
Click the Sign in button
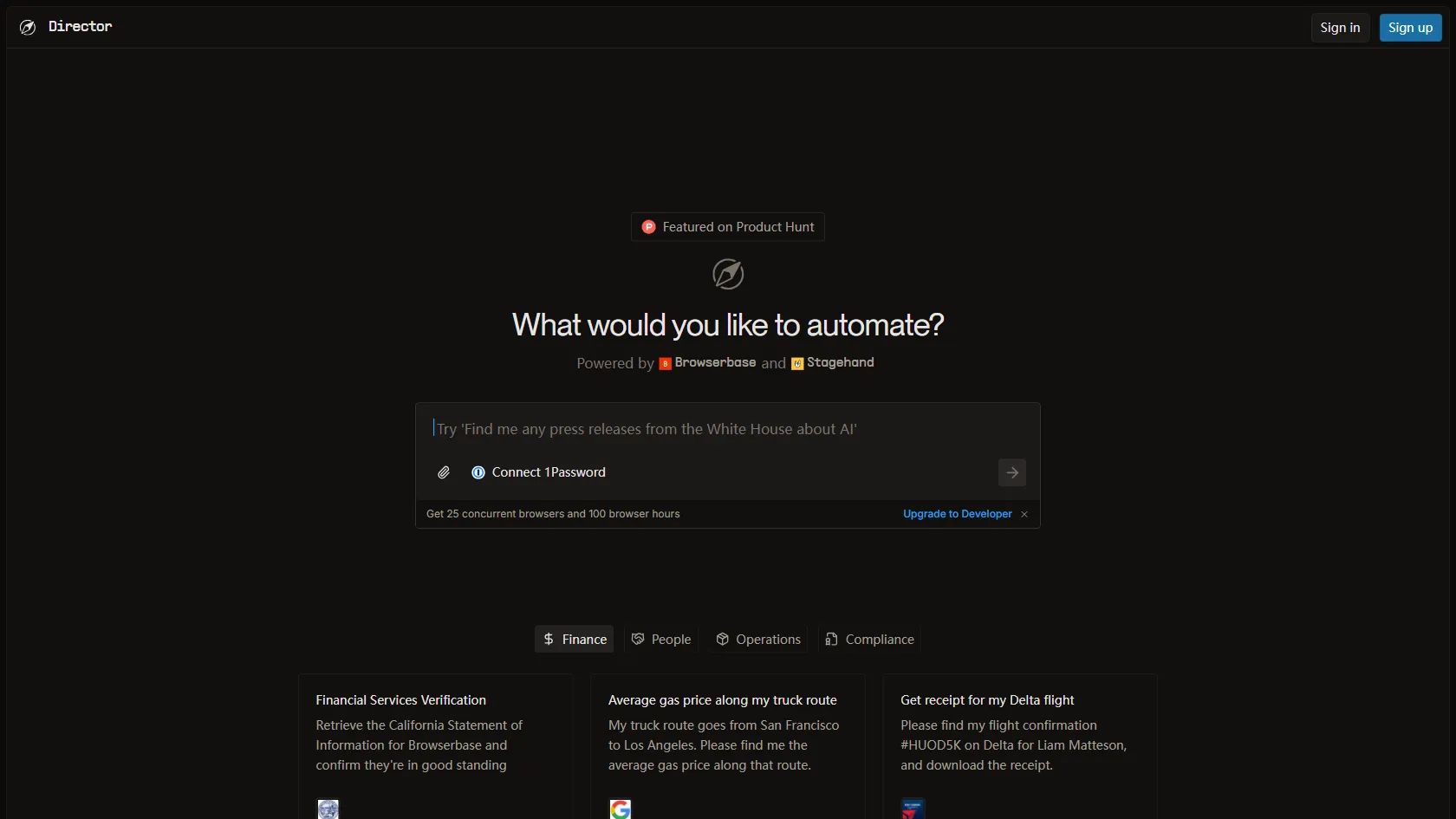(x=1340, y=28)
